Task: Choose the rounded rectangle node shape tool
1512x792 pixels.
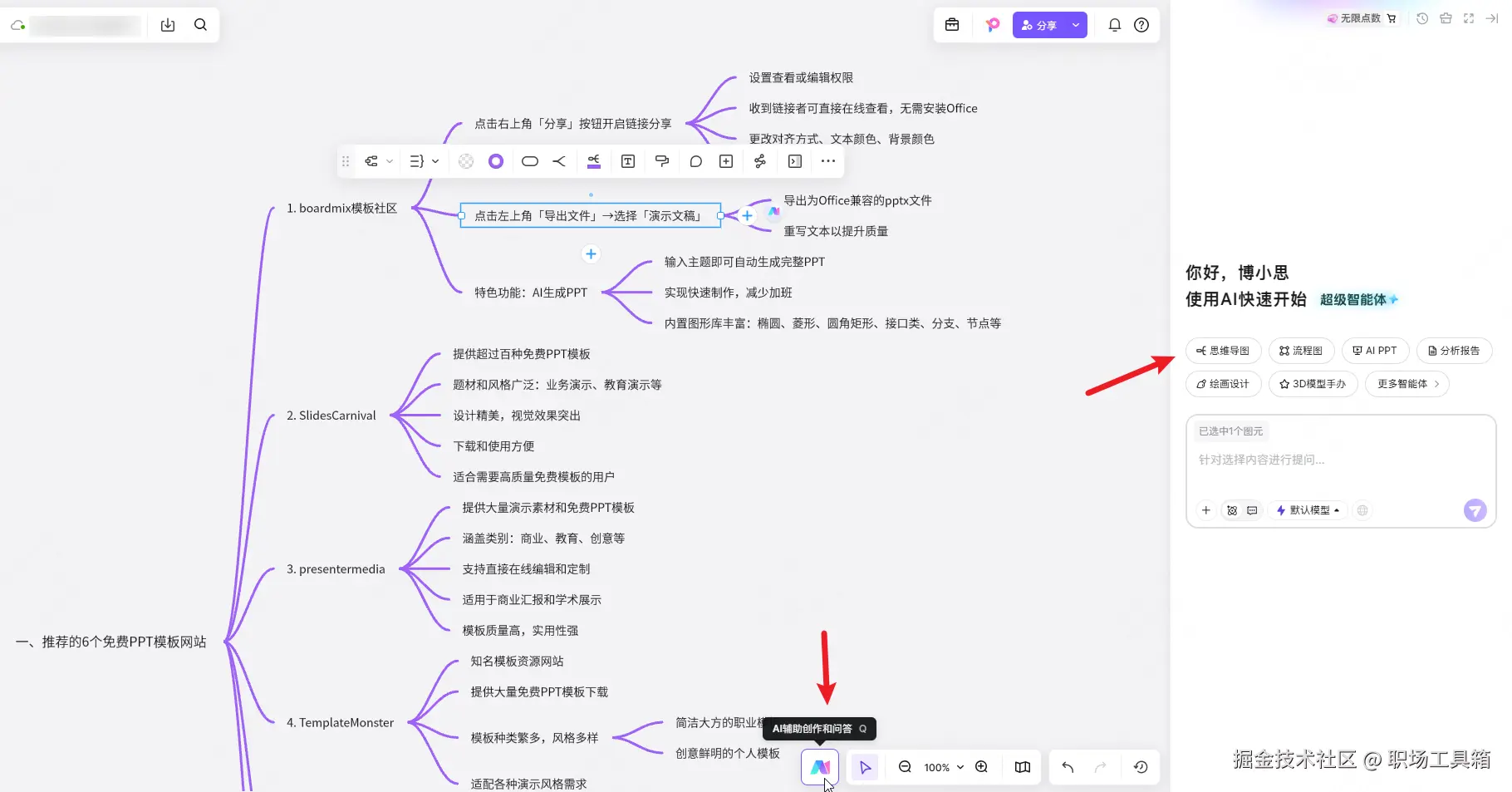Action: 530,161
